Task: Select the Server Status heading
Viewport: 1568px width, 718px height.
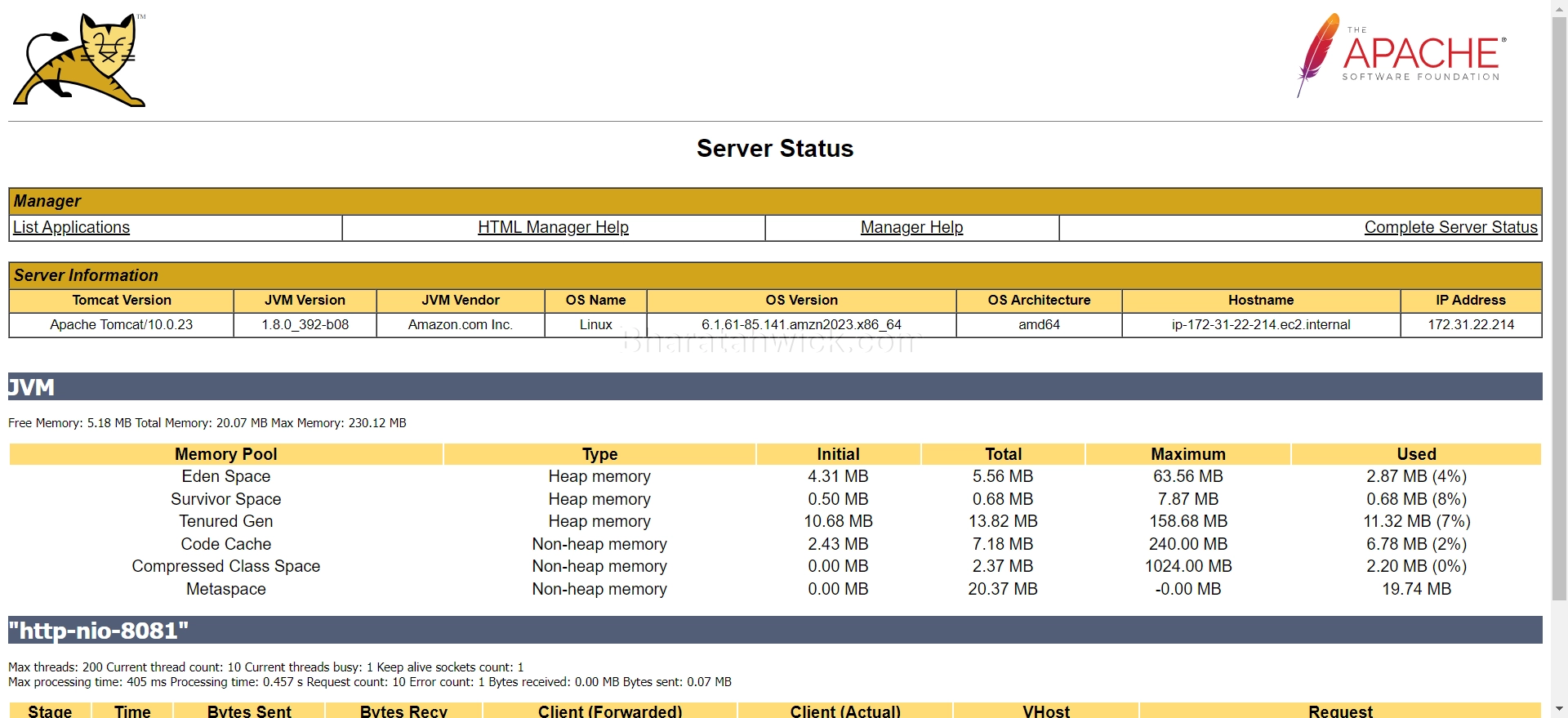Action: (x=775, y=148)
